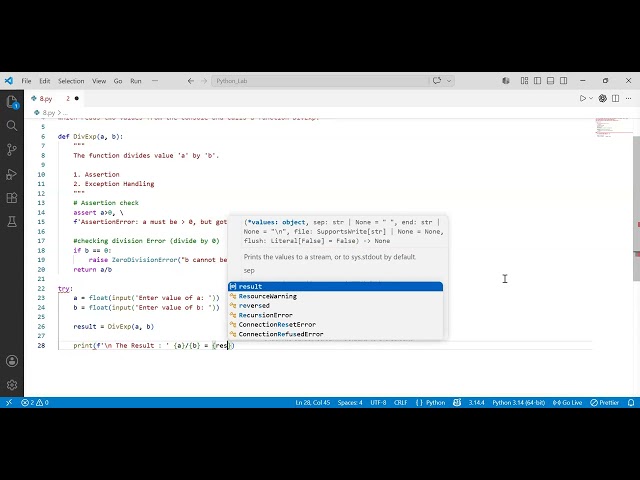Click the 3.14.4 version status item

[x=476, y=402]
